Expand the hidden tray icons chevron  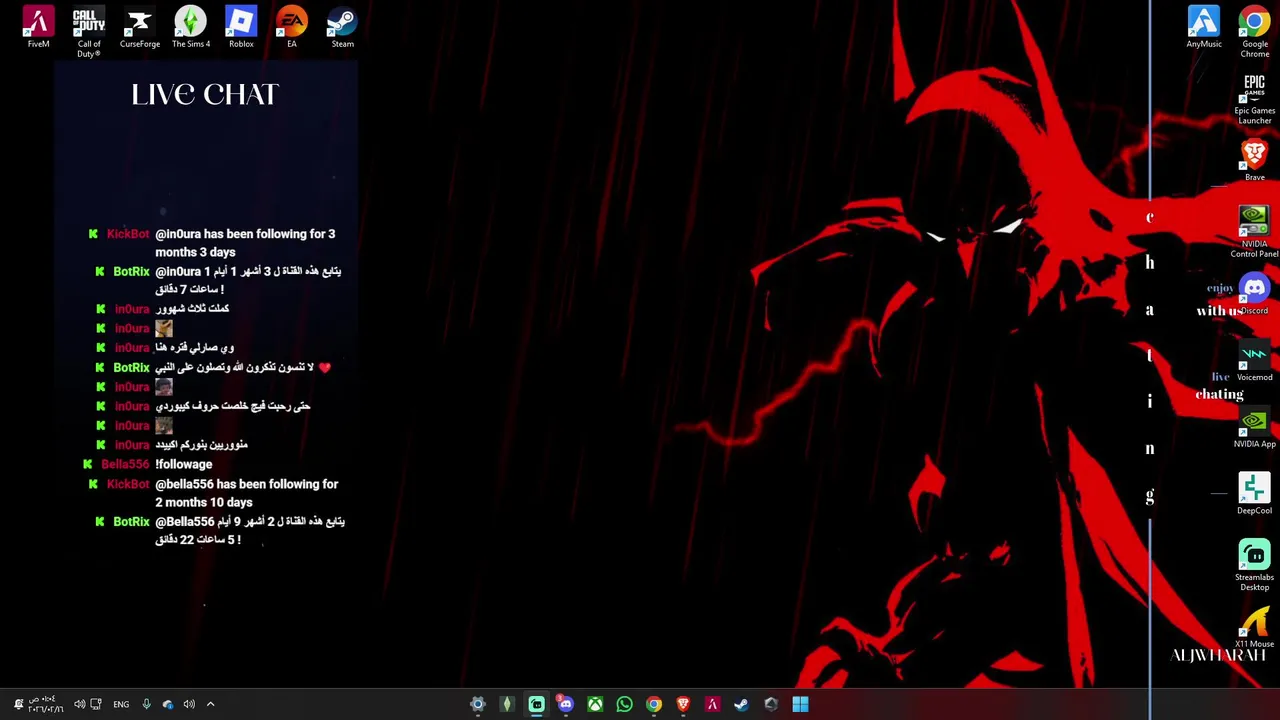point(210,704)
